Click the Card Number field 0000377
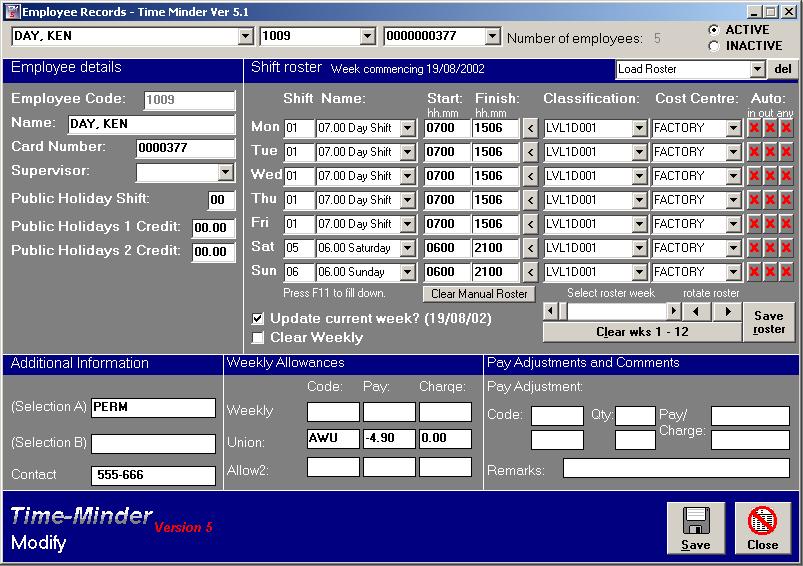Screen dimensions: 803x566 click(x=185, y=148)
